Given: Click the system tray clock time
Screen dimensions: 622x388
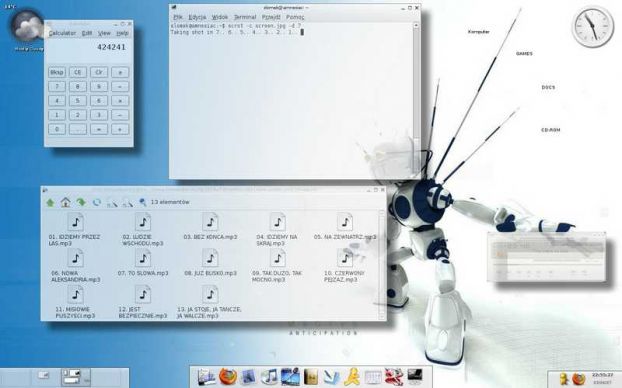Looking at the screenshot, I should 602,375.
